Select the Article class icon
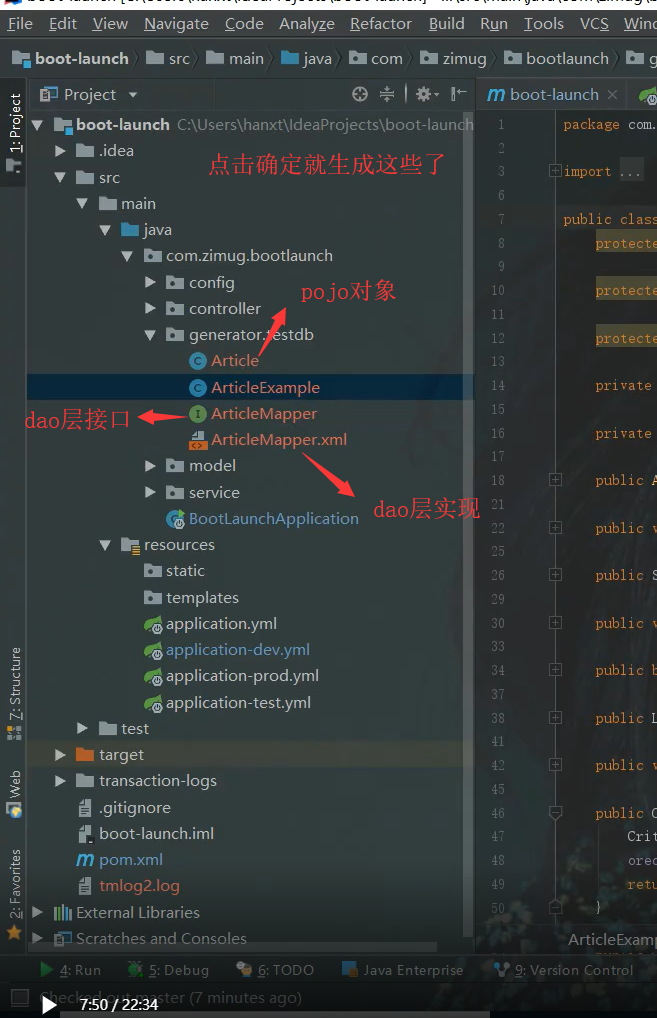657x1018 pixels. (x=197, y=361)
